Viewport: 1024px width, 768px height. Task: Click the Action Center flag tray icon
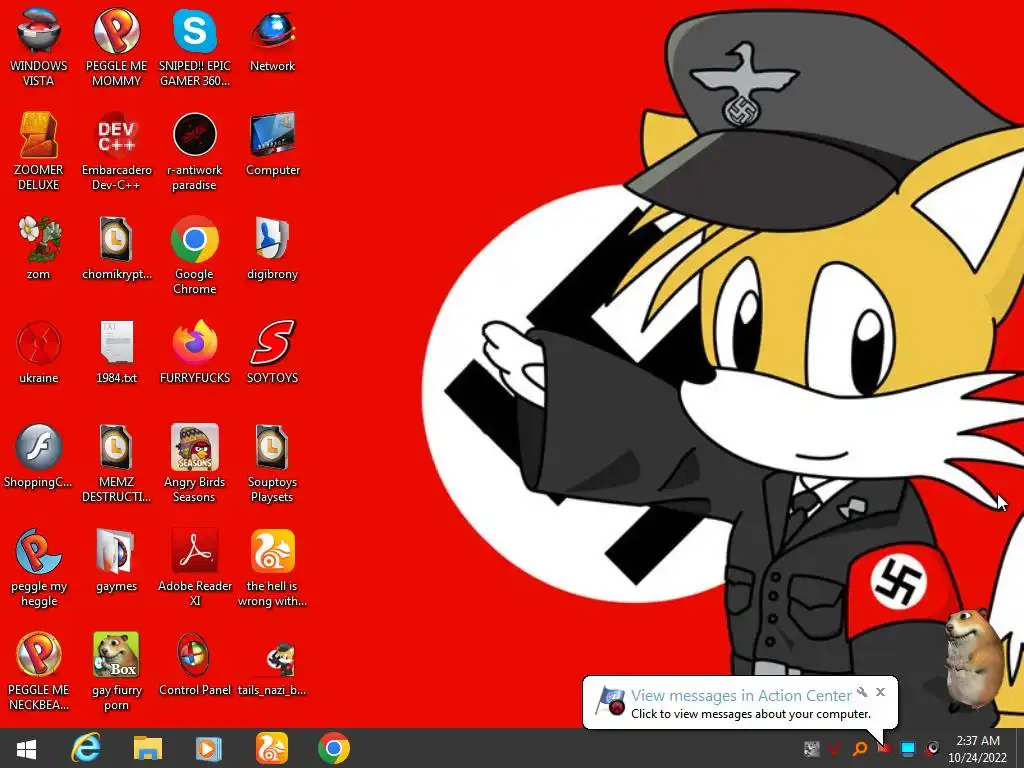click(x=884, y=748)
